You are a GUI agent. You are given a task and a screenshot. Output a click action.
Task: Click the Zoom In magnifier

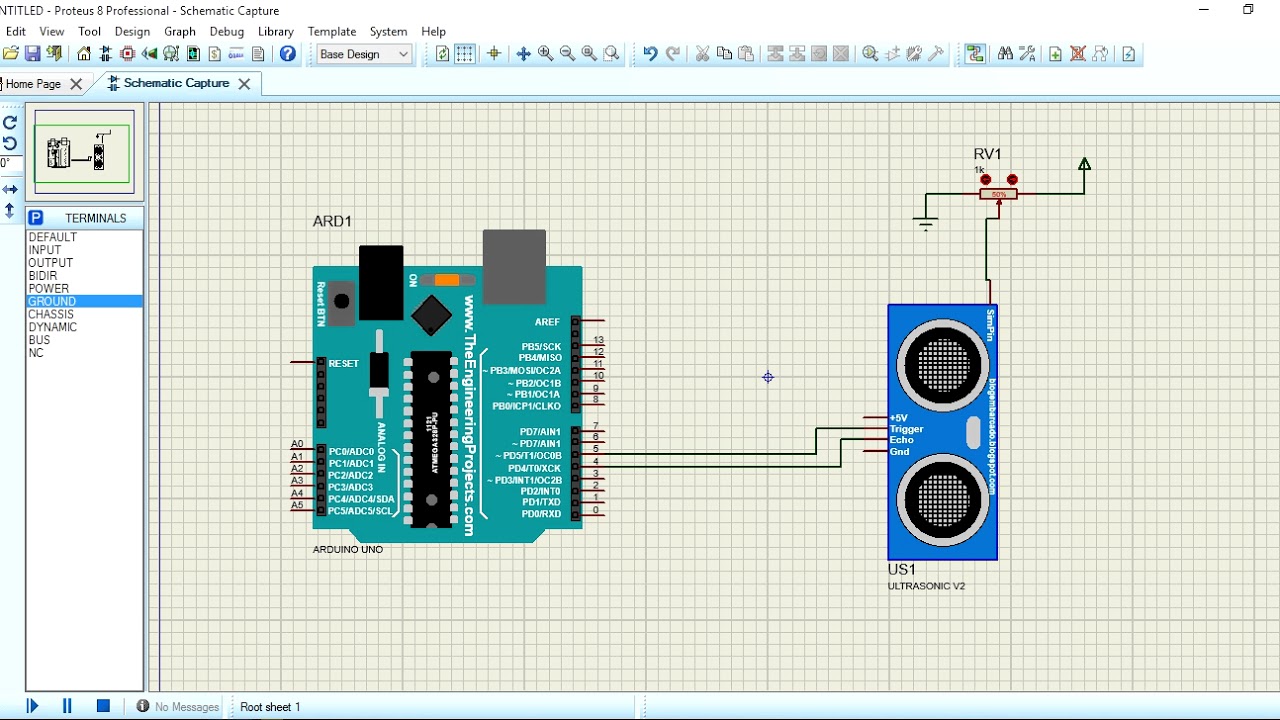click(545, 54)
